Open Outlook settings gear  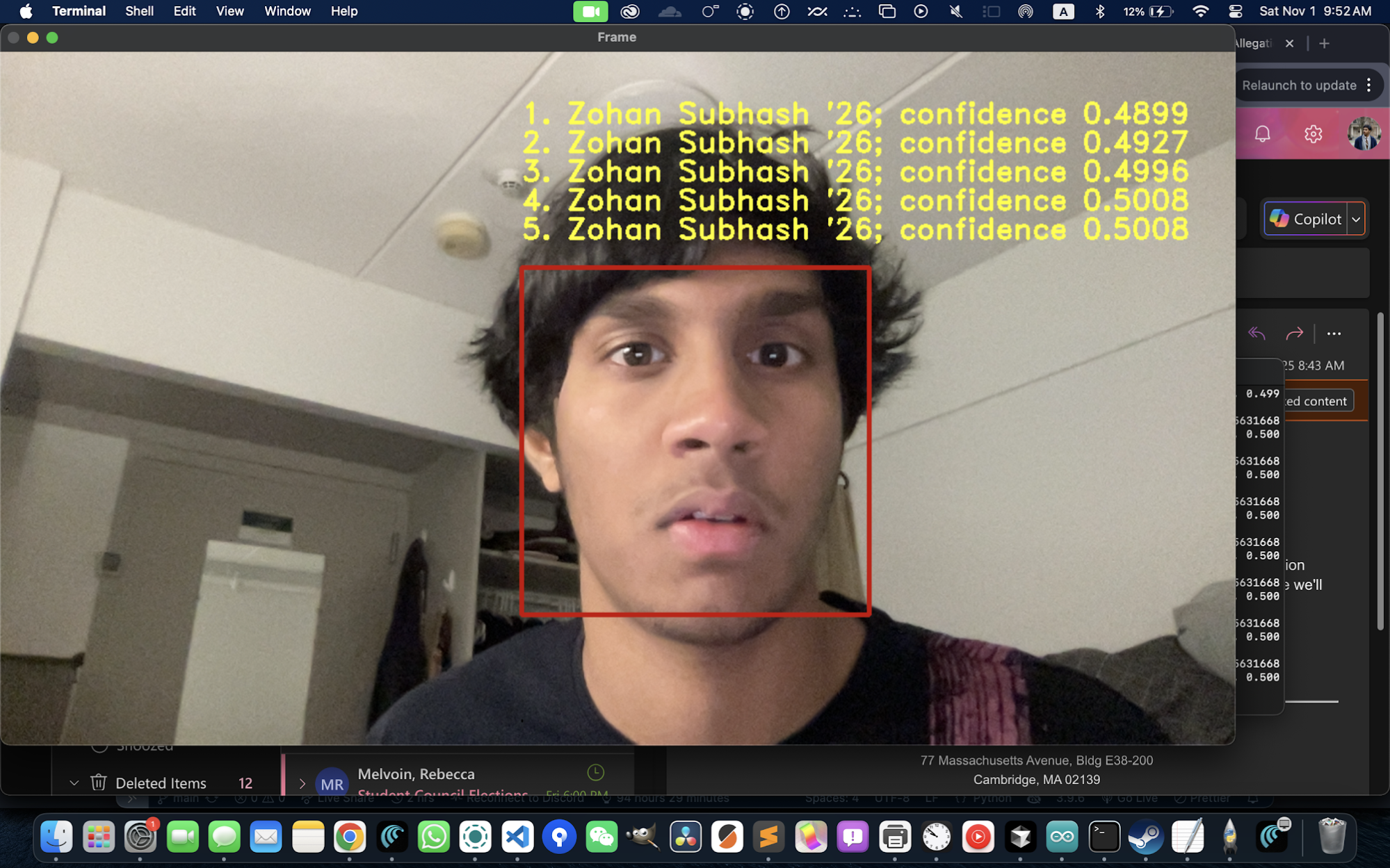click(1313, 133)
